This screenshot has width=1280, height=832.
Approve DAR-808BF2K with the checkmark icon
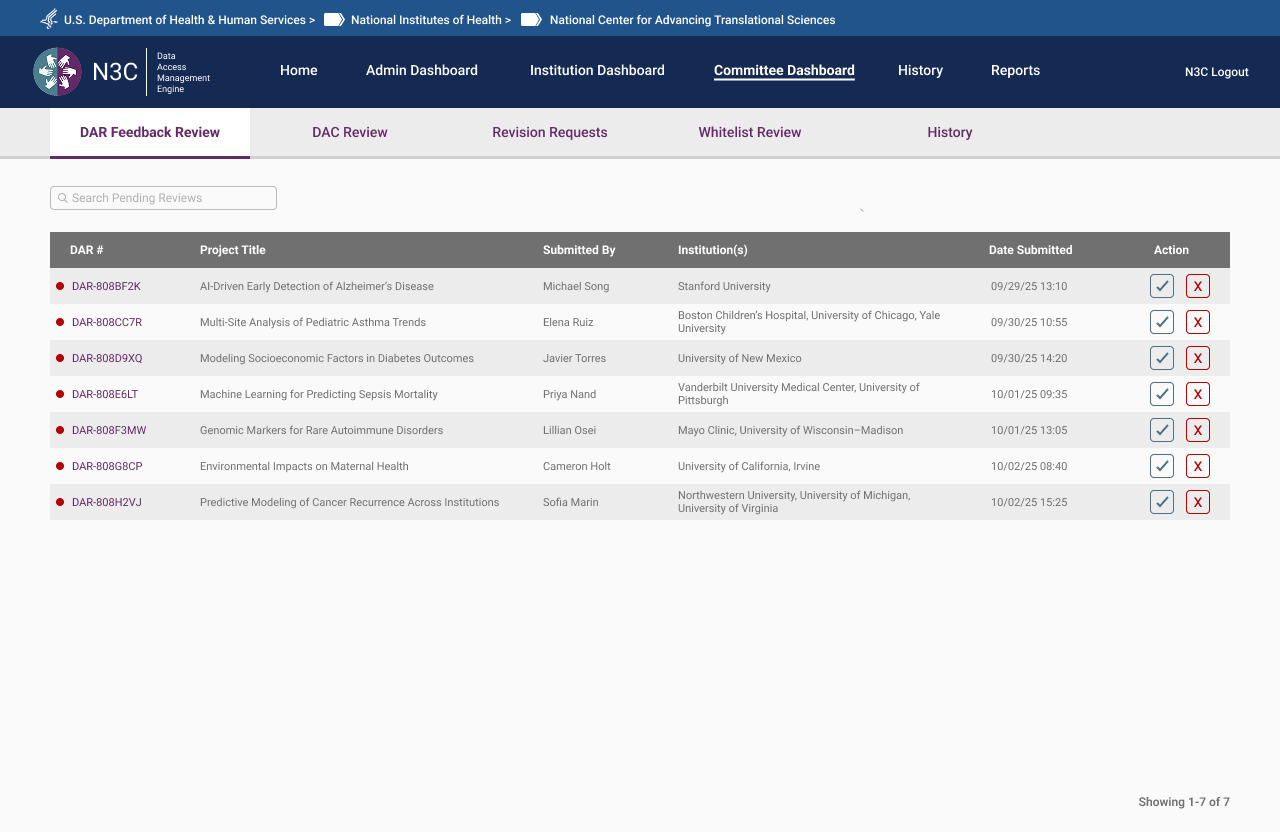[x=1161, y=286]
